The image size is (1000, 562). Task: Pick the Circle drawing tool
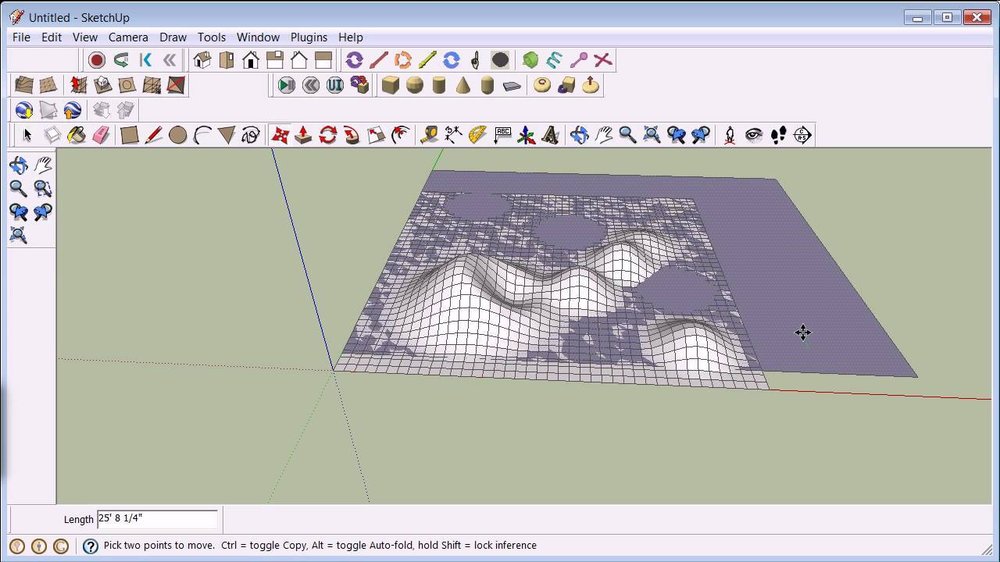(178, 135)
